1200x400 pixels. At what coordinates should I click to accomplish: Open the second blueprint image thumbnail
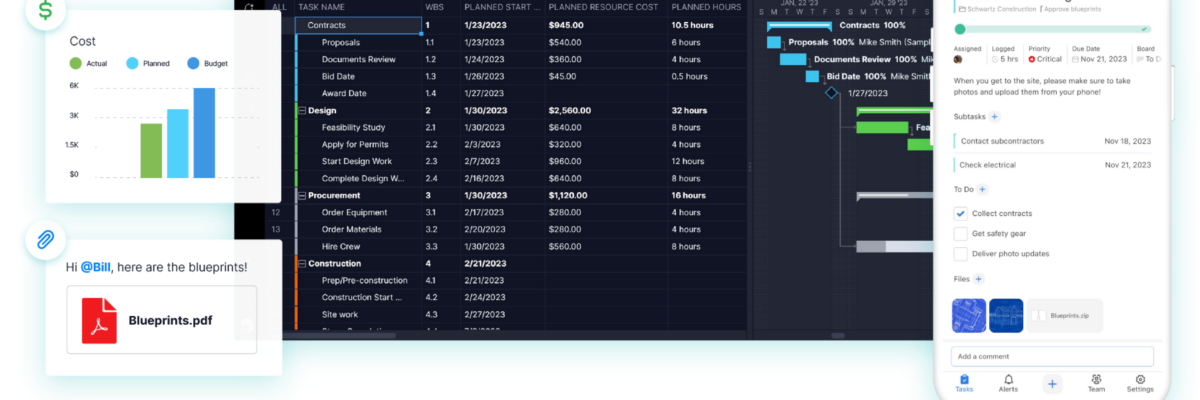(x=1006, y=315)
